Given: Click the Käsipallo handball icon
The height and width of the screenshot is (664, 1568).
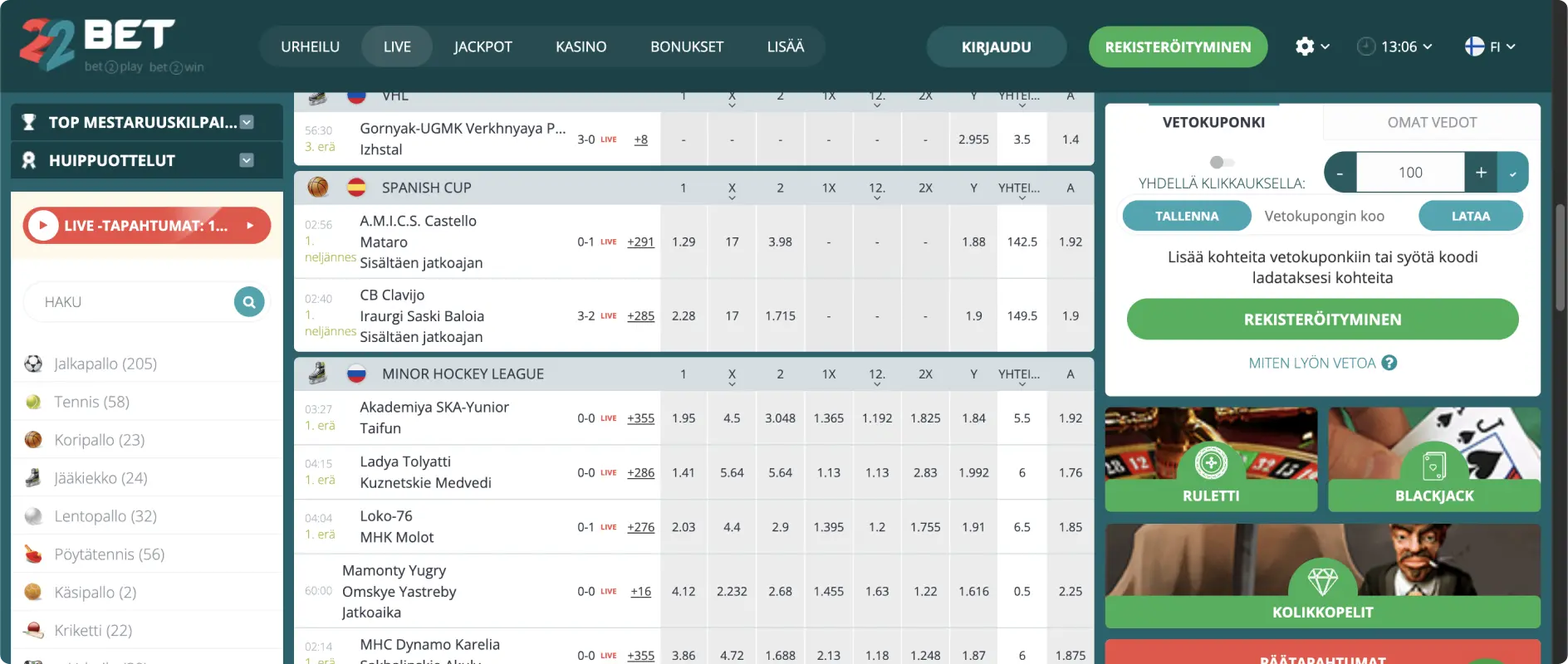Looking at the screenshot, I should pos(33,592).
